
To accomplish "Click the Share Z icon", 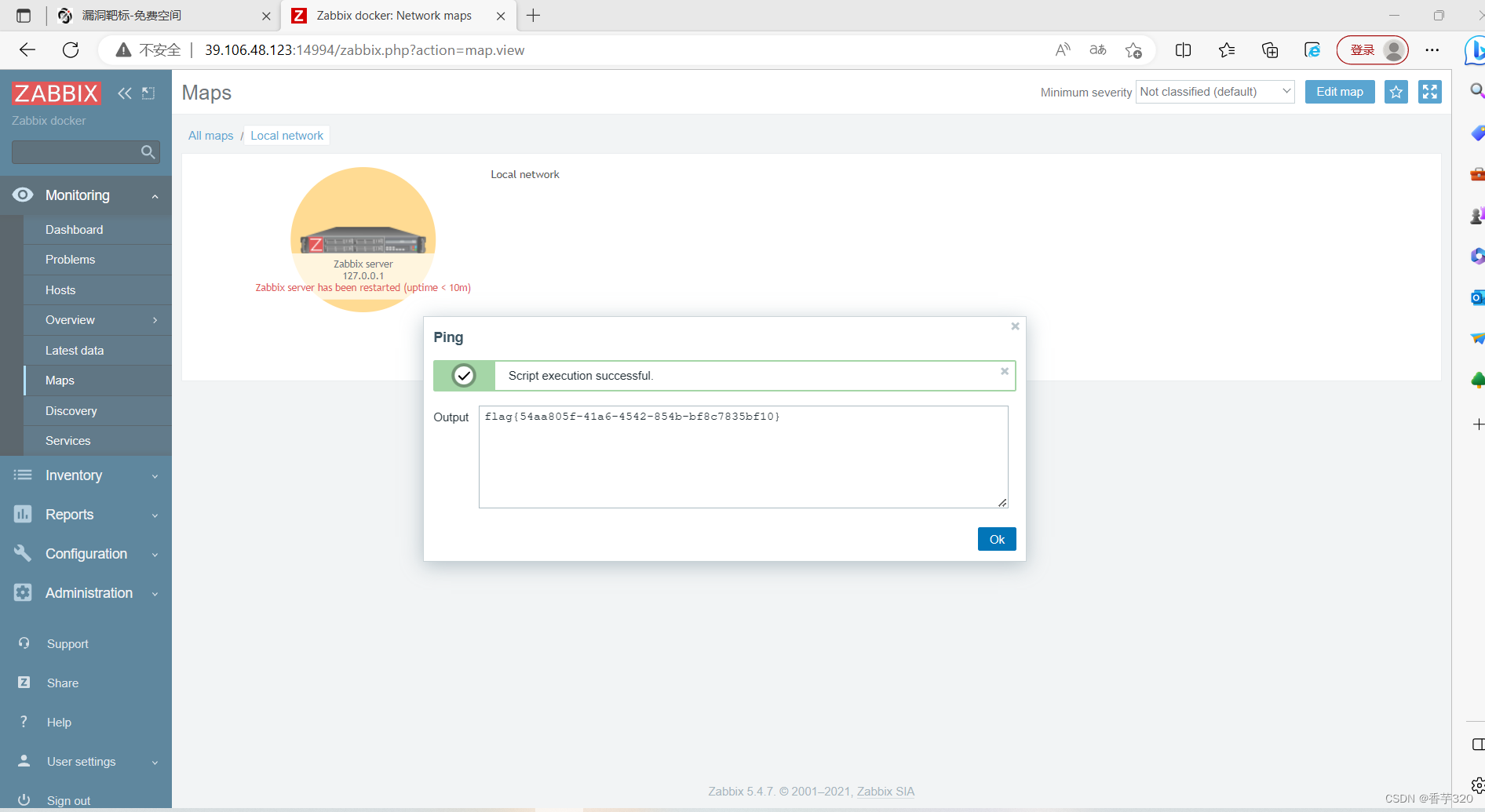I will point(24,683).
